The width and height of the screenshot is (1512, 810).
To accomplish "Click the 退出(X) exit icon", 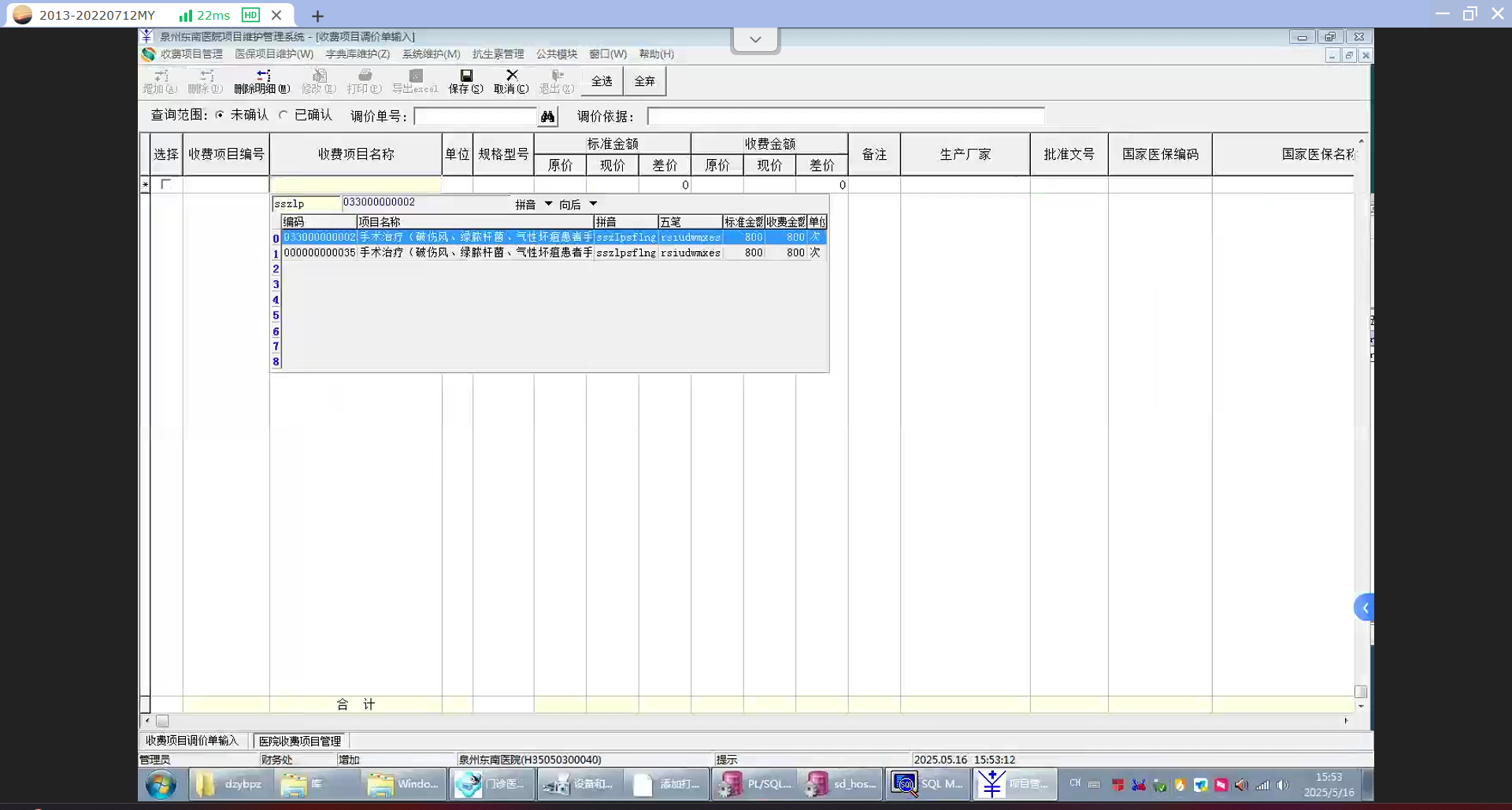I will coord(557,76).
